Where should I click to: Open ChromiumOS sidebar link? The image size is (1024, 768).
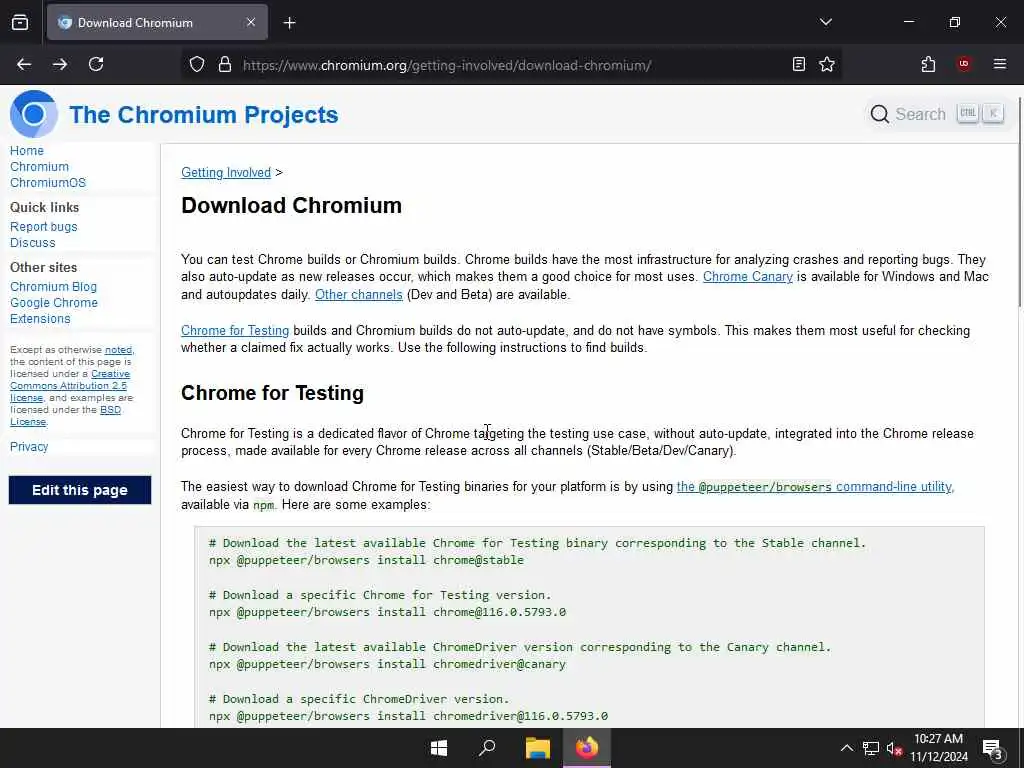point(48,183)
